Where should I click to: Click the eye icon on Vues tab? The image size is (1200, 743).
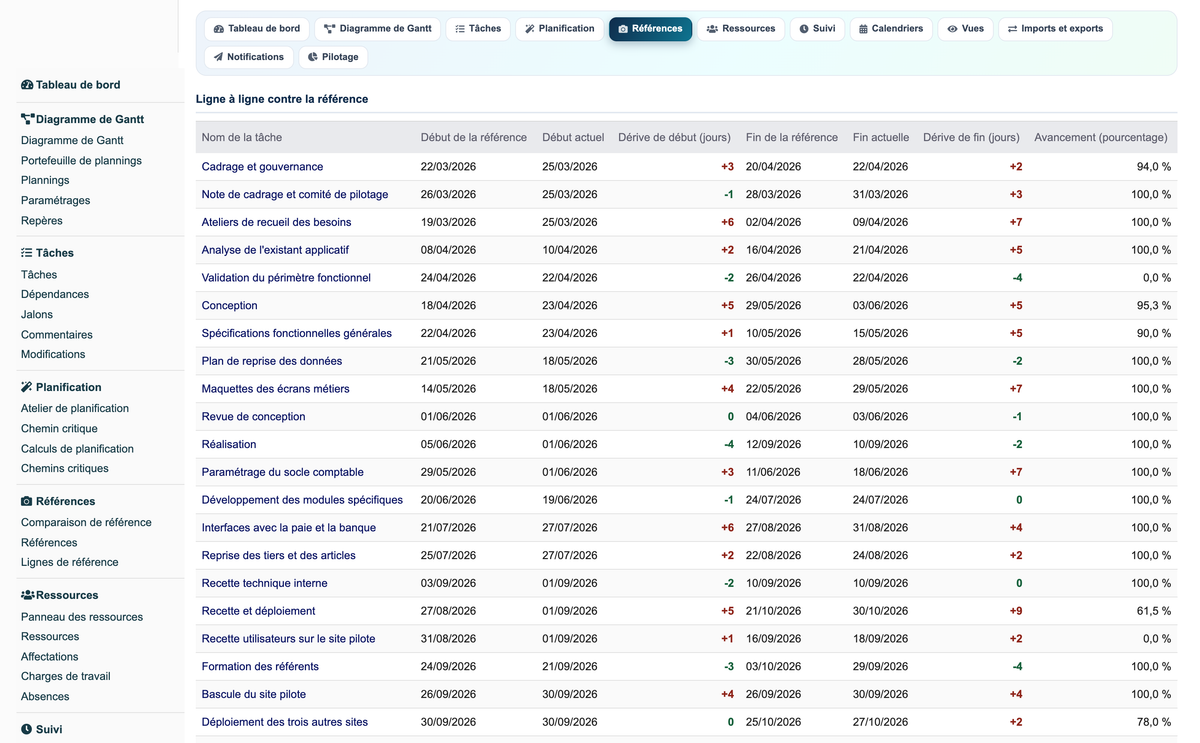[953, 29]
